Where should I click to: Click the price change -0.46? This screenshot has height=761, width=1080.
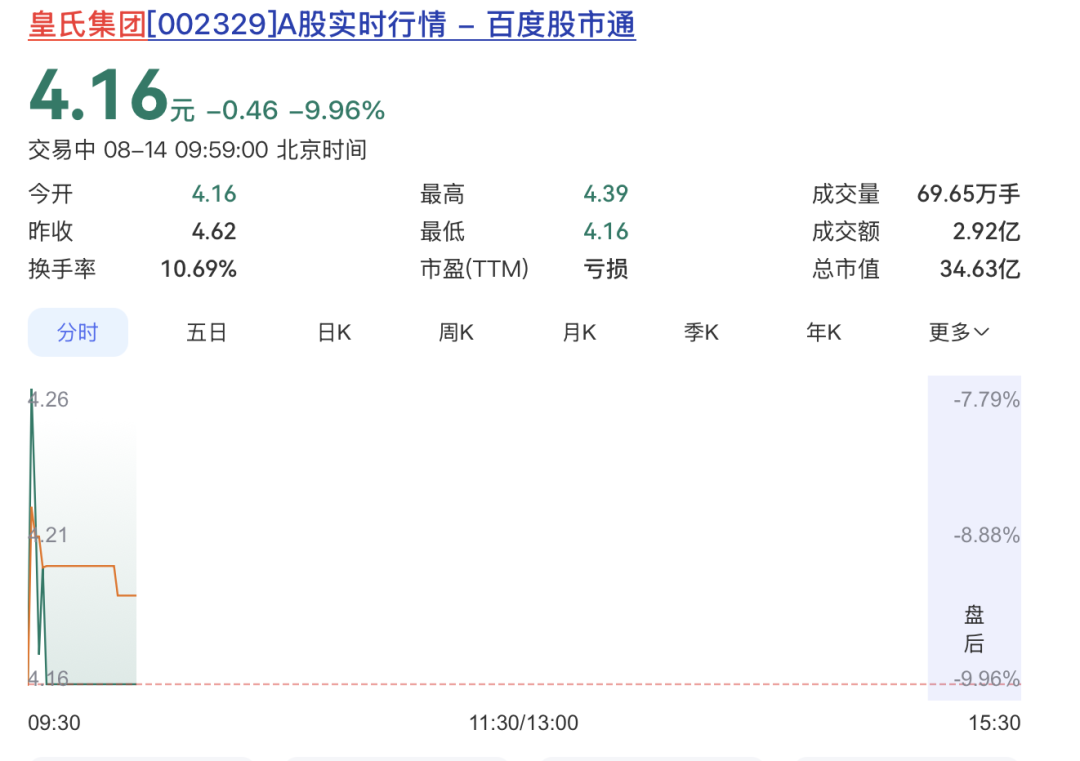[242, 110]
